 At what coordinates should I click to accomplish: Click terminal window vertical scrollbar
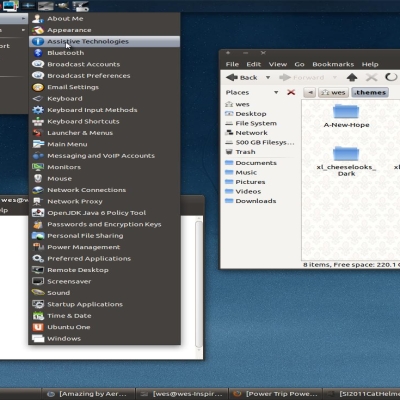click(199, 284)
